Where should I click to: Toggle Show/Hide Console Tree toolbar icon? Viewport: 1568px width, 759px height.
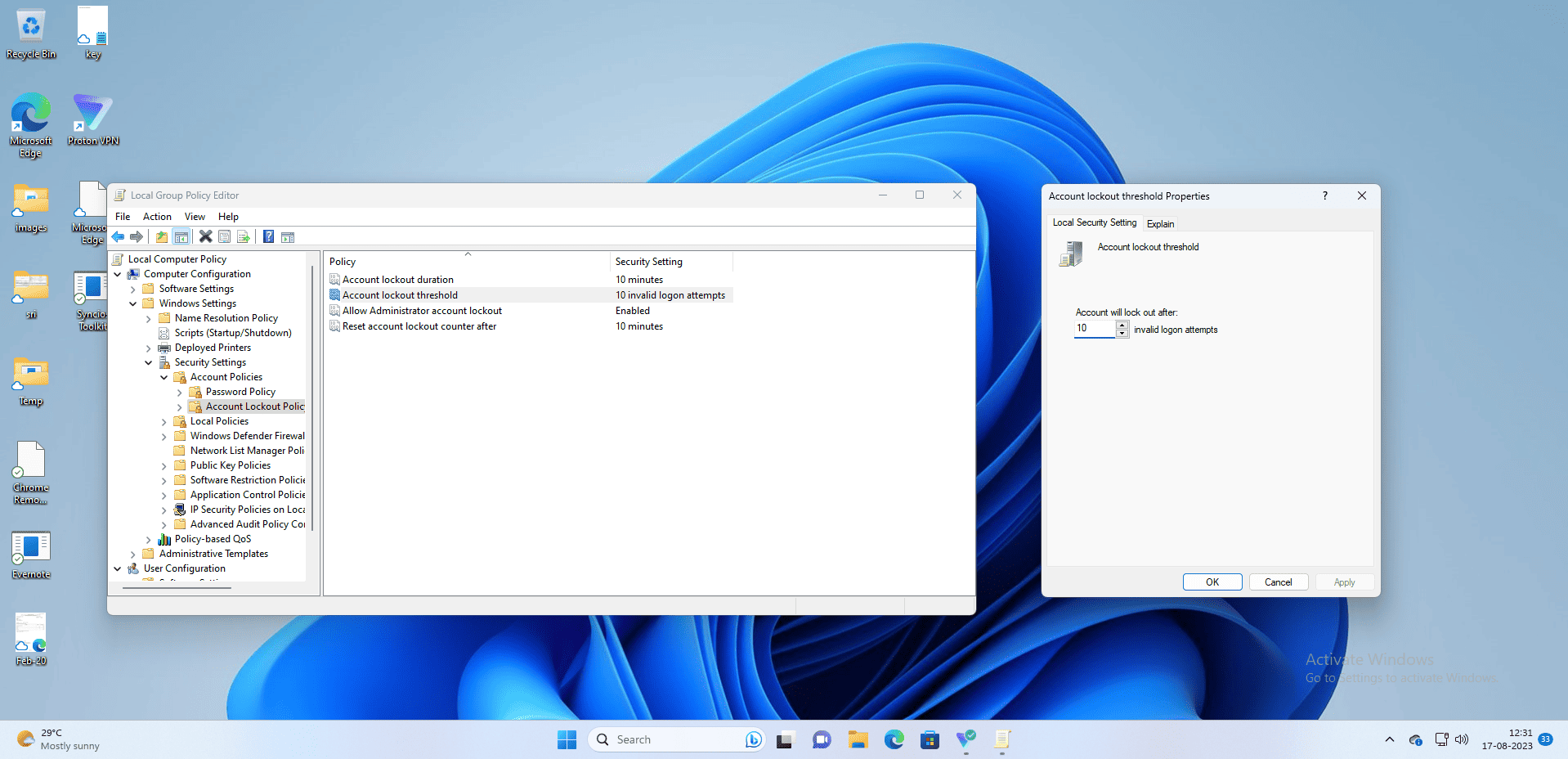pyautogui.click(x=181, y=237)
